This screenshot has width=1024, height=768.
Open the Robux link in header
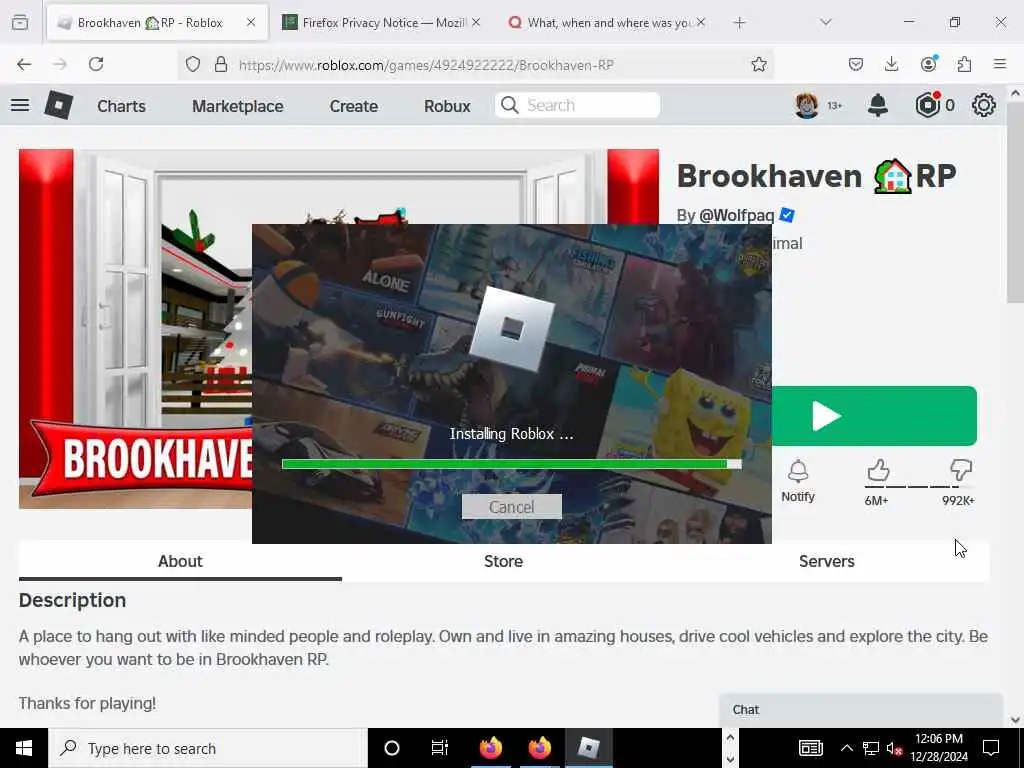[x=447, y=106]
